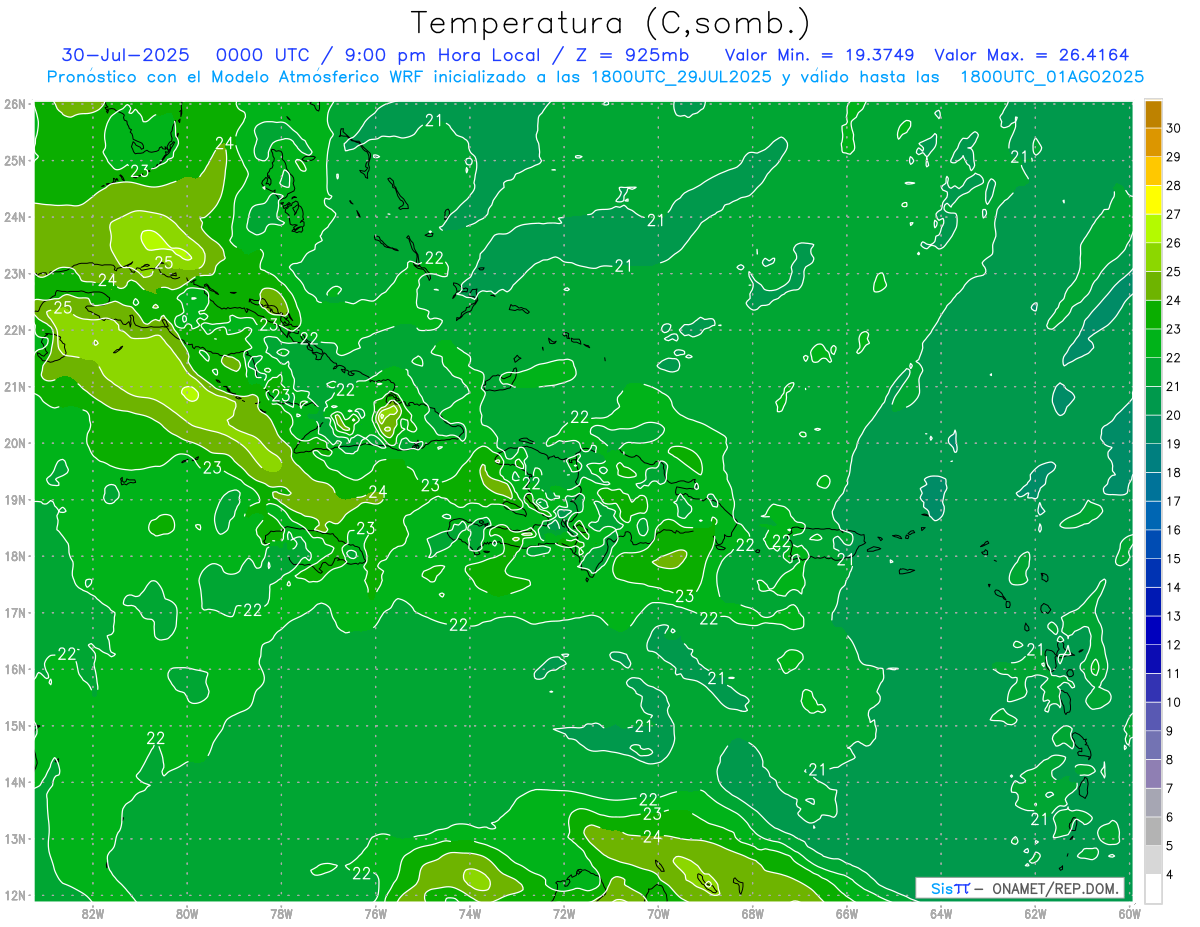Click the "62W" longitude axis label
1200x927 pixels.
coord(1036,914)
